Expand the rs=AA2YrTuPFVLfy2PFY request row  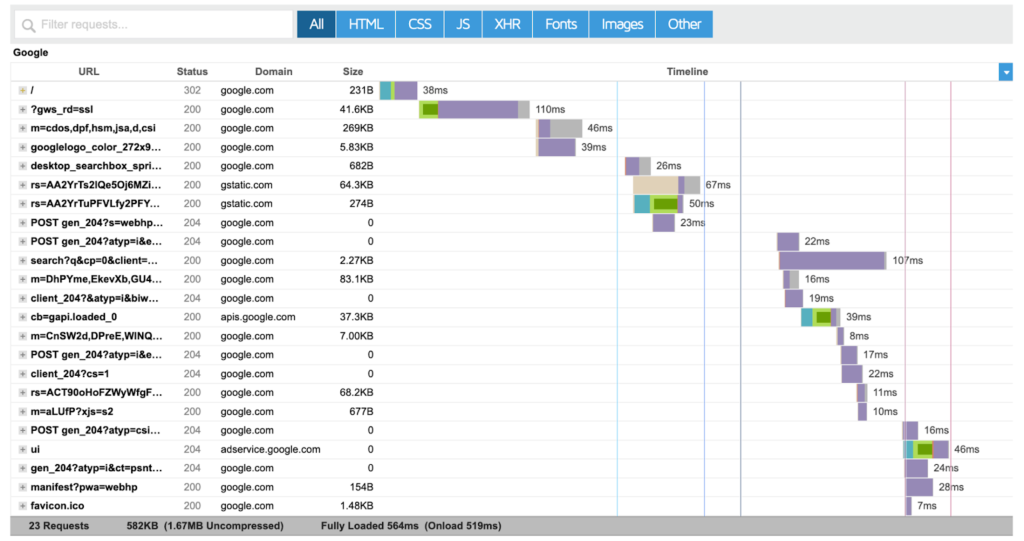pyautogui.click(x=22, y=204)
